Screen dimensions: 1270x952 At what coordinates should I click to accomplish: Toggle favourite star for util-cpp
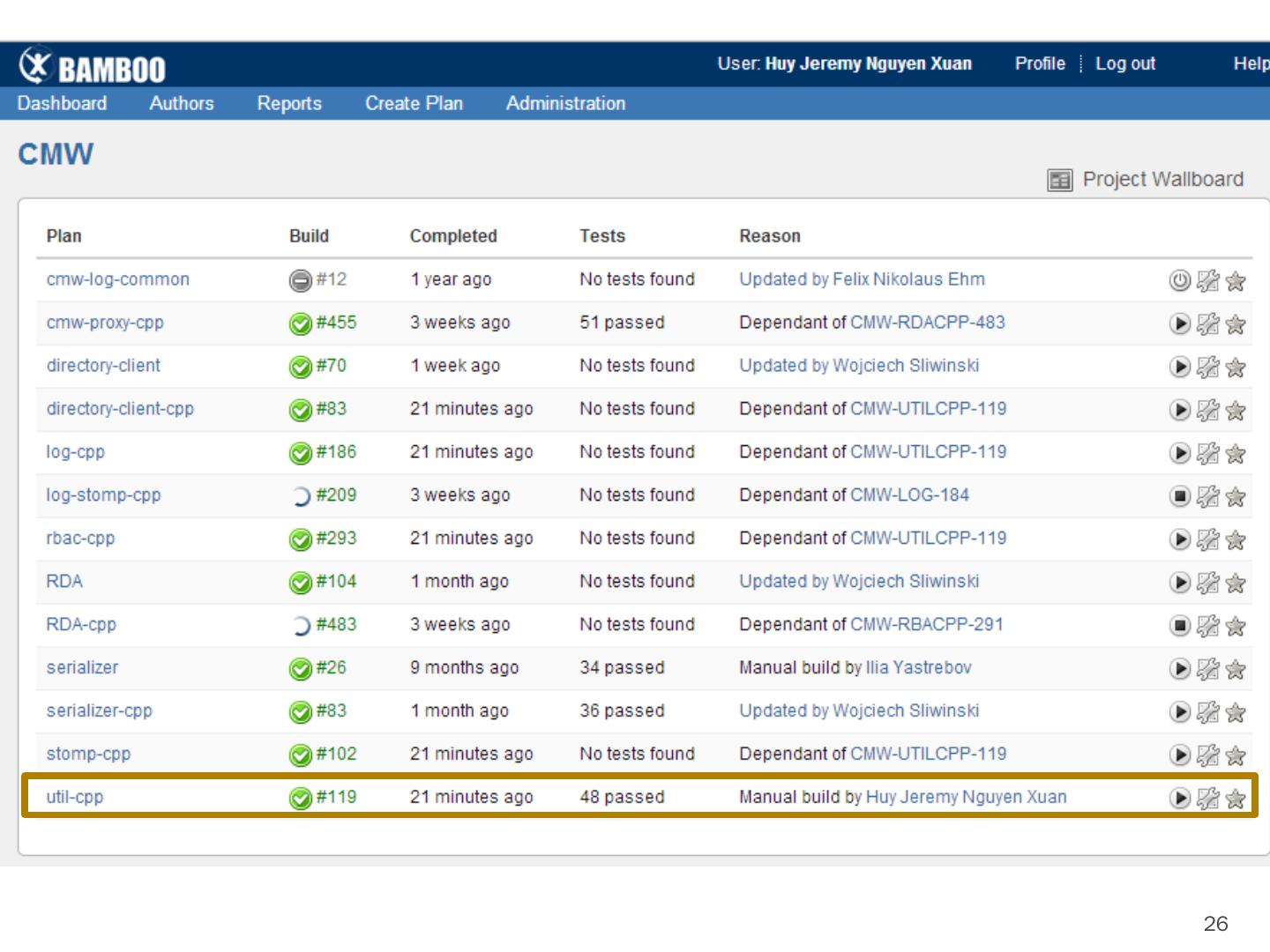[x=1236, y=799]
